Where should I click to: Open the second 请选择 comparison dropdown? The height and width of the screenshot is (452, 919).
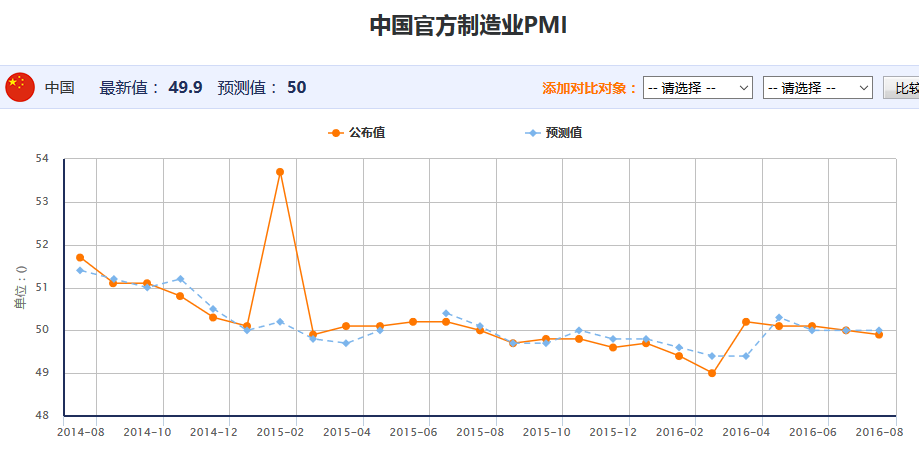click(x=818, y=88)
